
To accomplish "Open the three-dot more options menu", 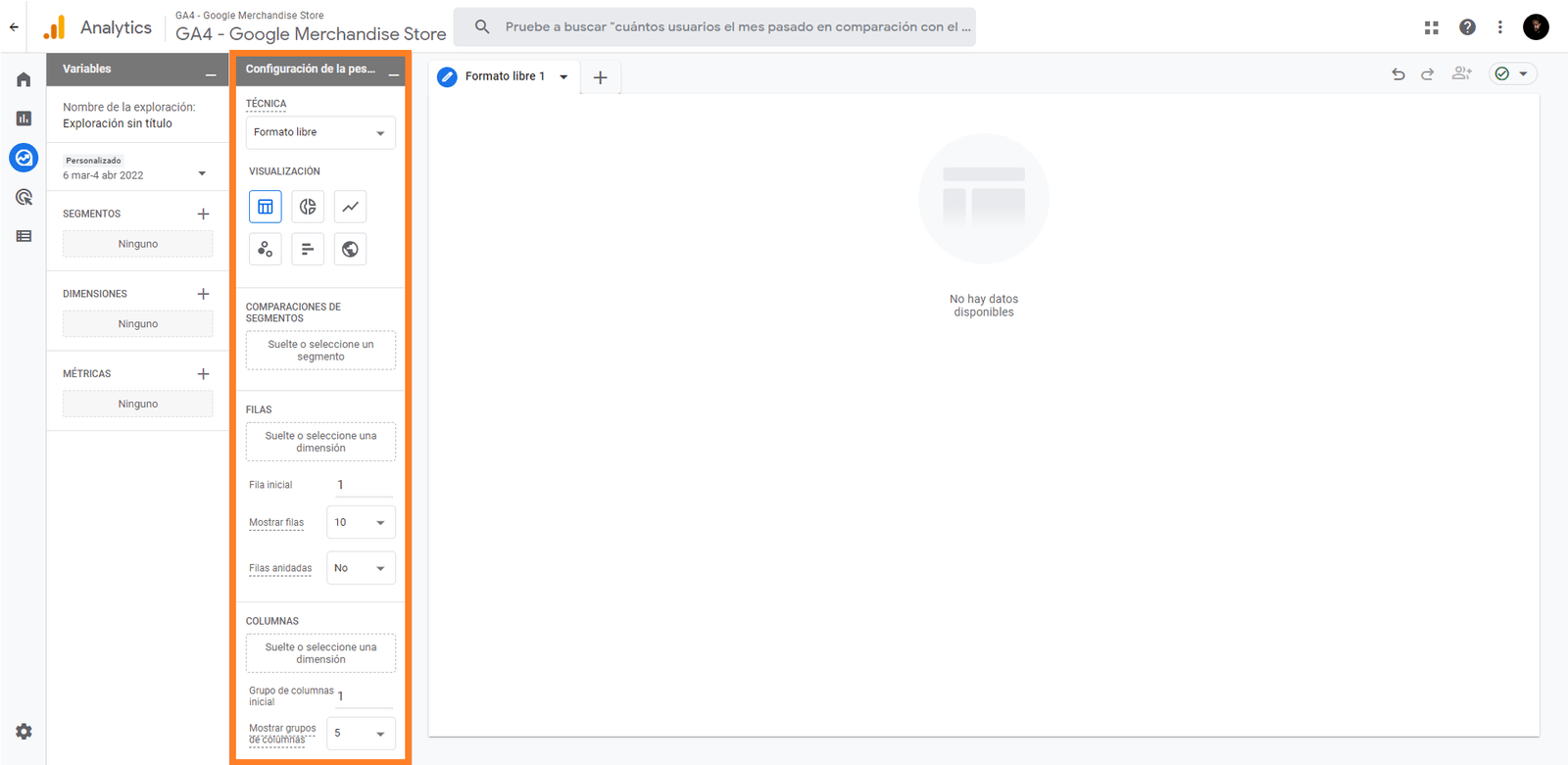I will point(1499,27).
